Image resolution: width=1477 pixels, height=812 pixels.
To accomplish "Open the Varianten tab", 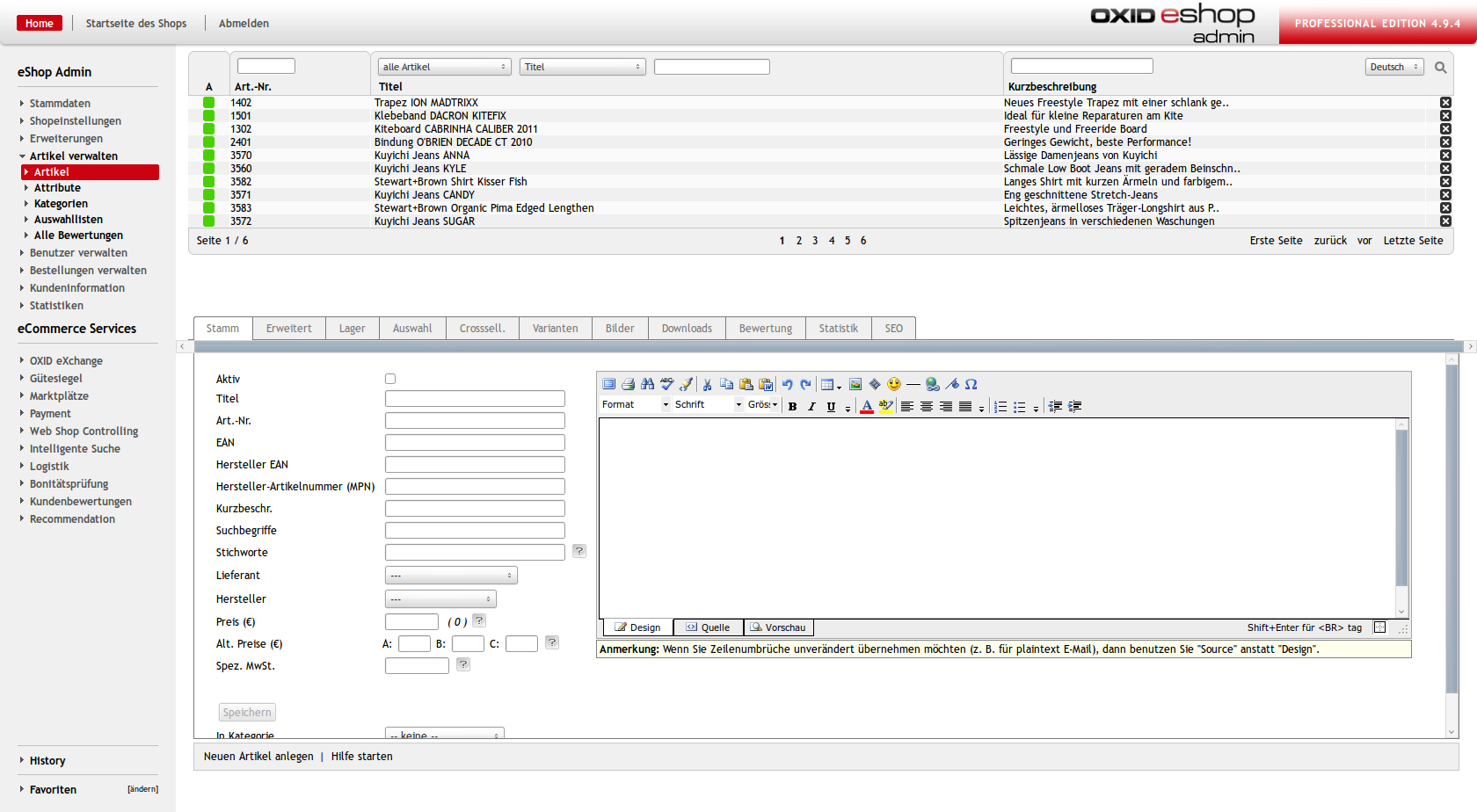I will click(555, 329).
